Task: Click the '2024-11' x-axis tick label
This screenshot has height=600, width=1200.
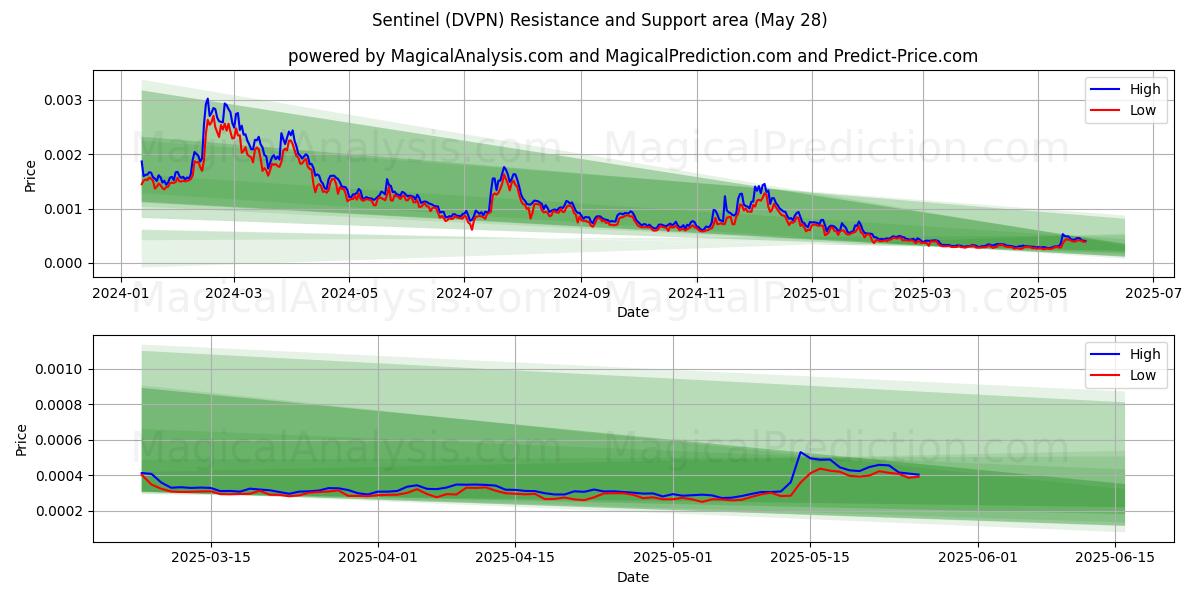Action: click(x=696, y=293)
